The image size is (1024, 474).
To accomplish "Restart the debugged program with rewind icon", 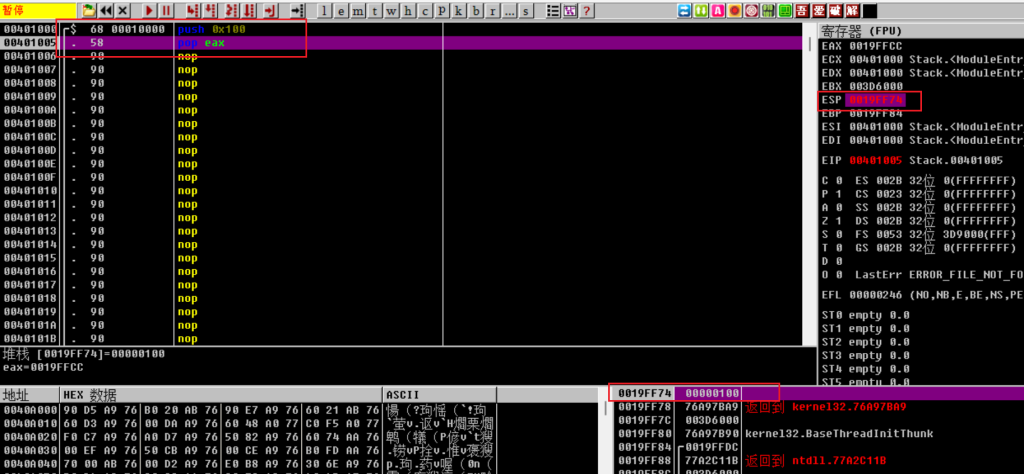I will [x=106, y=9].
